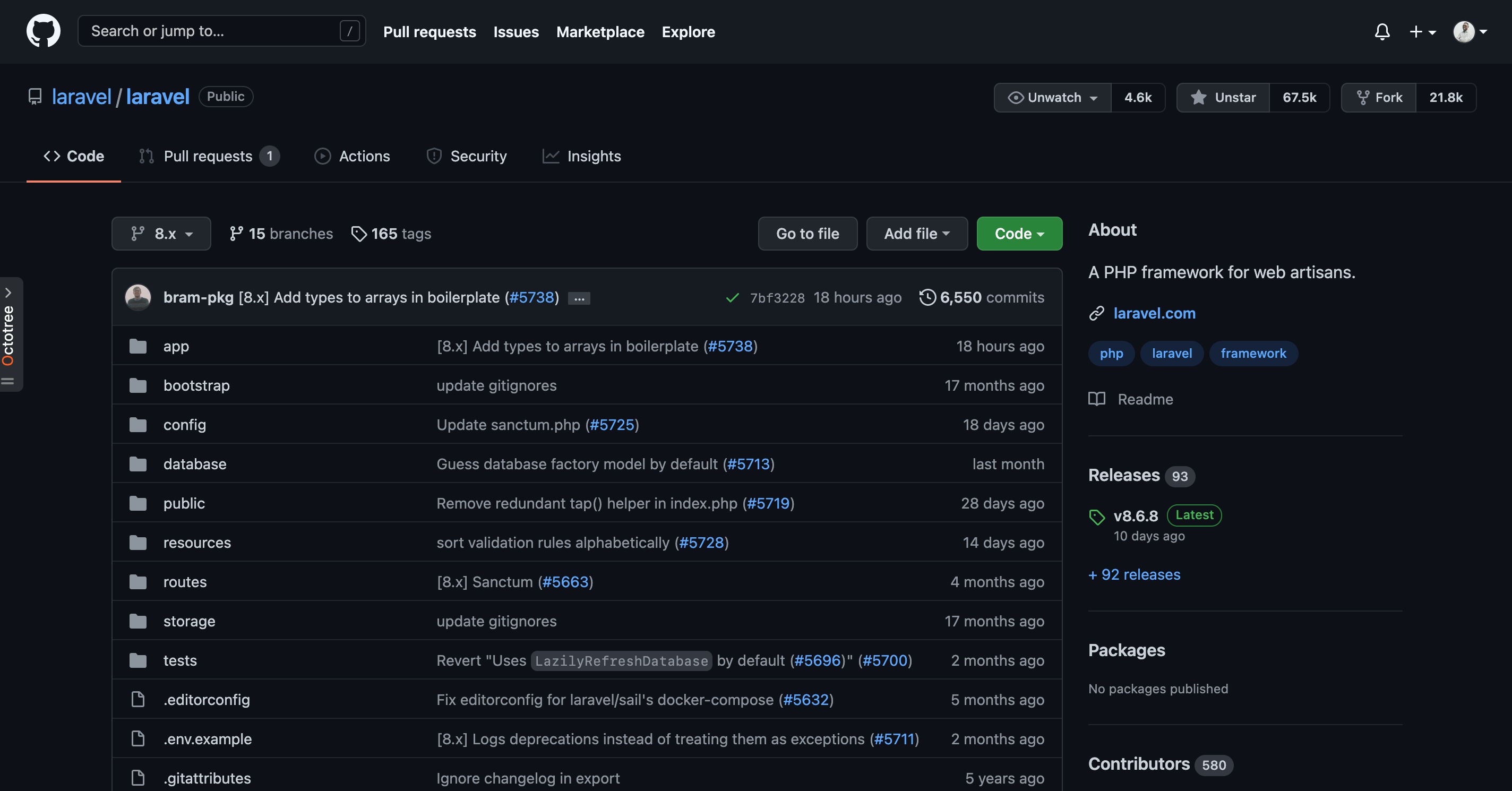Expand commit message ellipsis button
Viewport: 1512px width, 791px height.
pos(579,299)
